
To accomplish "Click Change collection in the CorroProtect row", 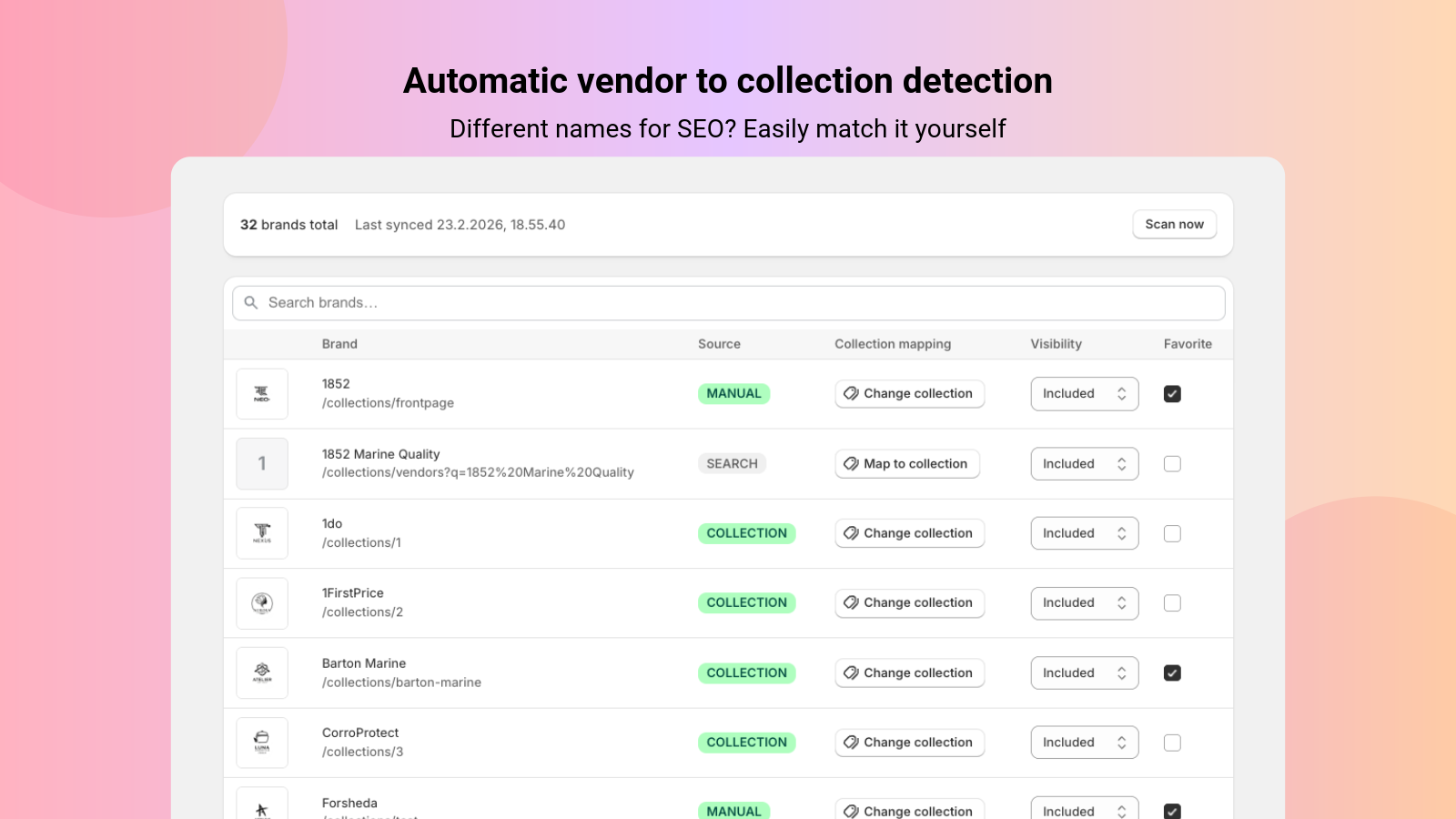I will click(x=910, y=743).
